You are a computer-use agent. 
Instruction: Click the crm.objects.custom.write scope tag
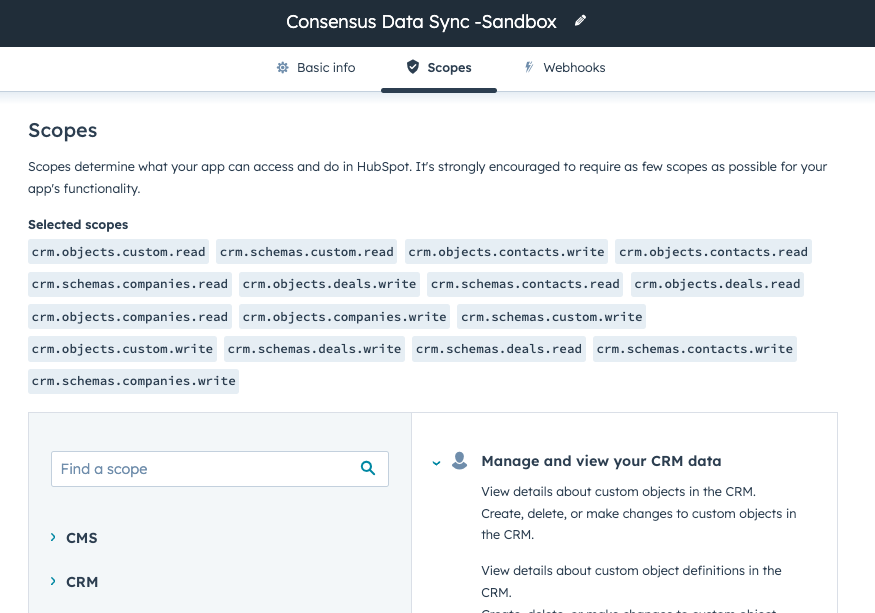122,349
